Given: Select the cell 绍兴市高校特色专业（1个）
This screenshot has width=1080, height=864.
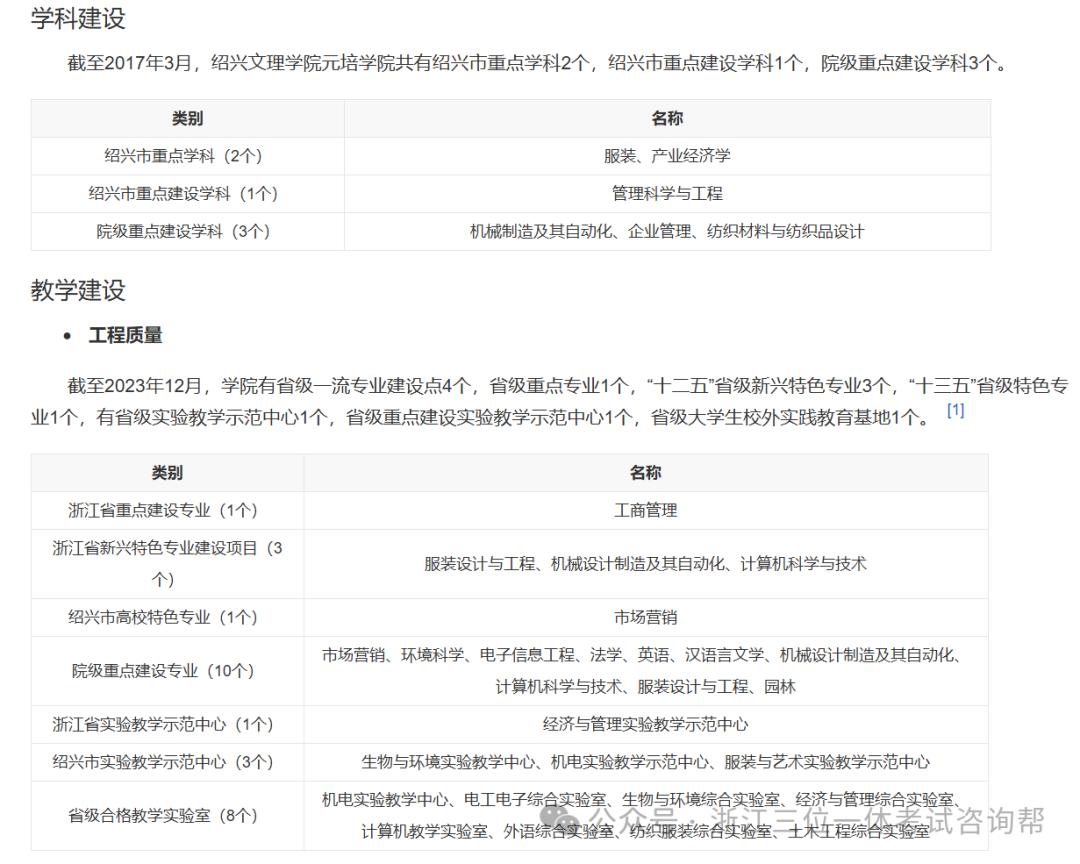Looking at the screenshot, I should pos(167,617).
